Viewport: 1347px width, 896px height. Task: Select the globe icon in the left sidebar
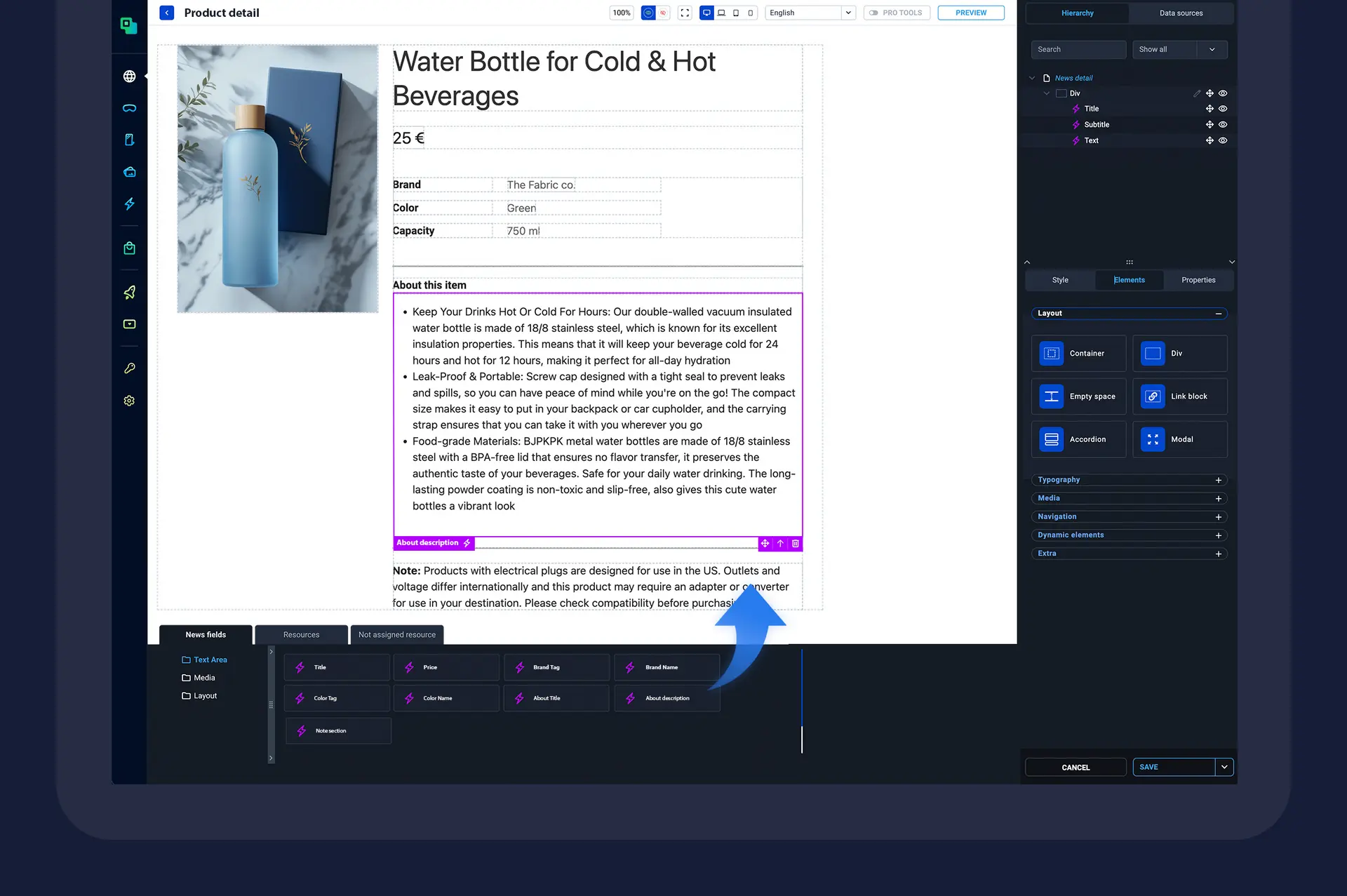pyautogui.click(x=129, y=76)
